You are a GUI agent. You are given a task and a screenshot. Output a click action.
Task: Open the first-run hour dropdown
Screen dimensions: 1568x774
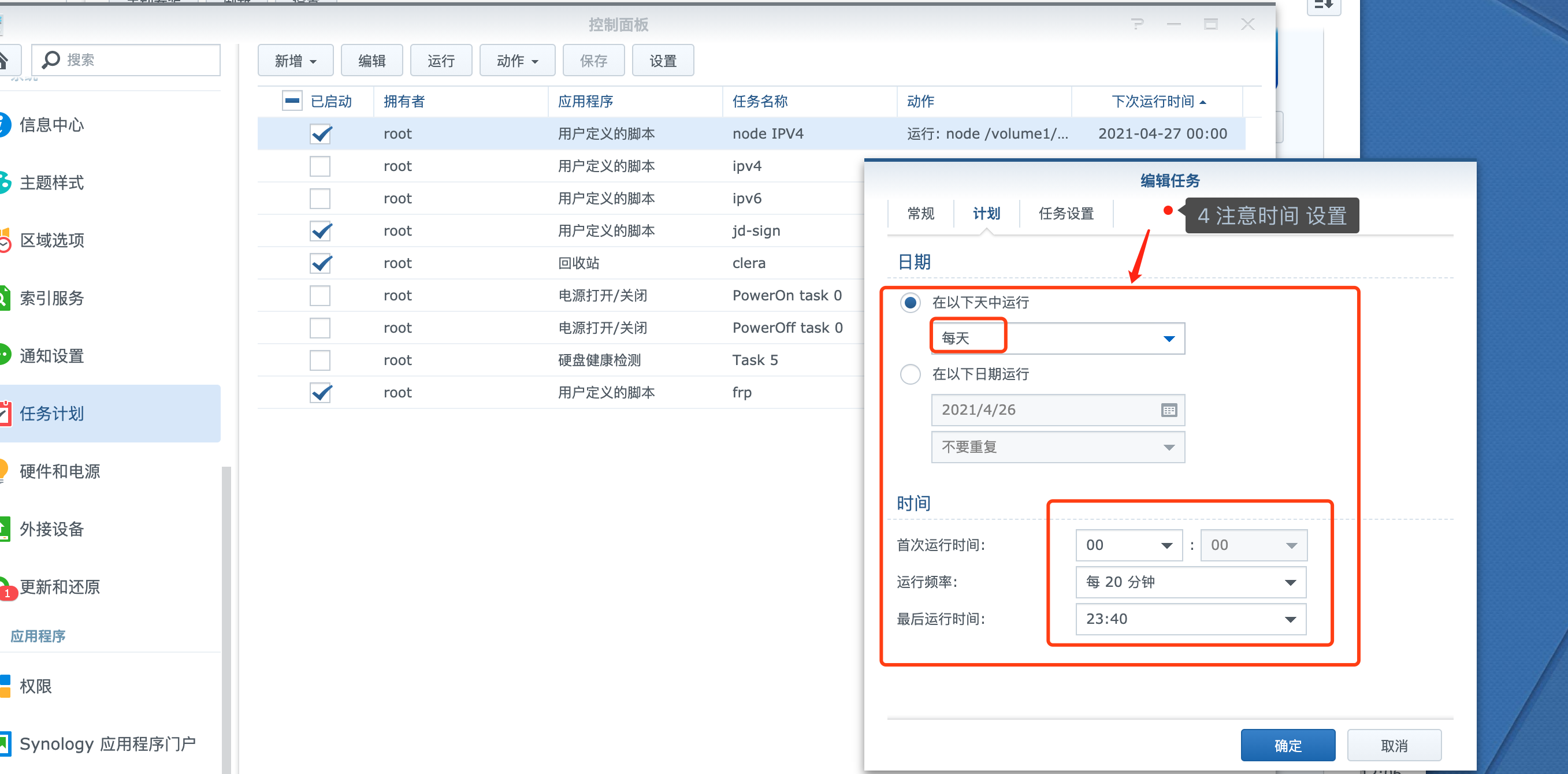(1129, 545)
